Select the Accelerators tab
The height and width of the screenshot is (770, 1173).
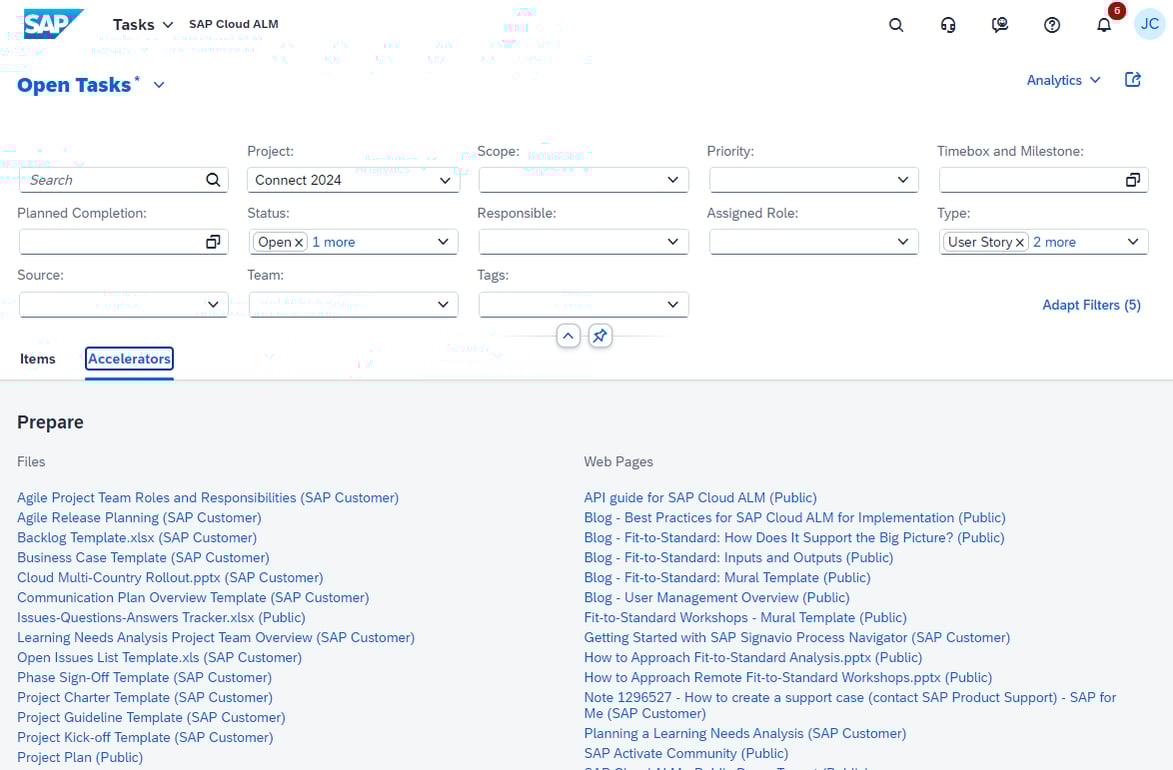pos(129,359)
